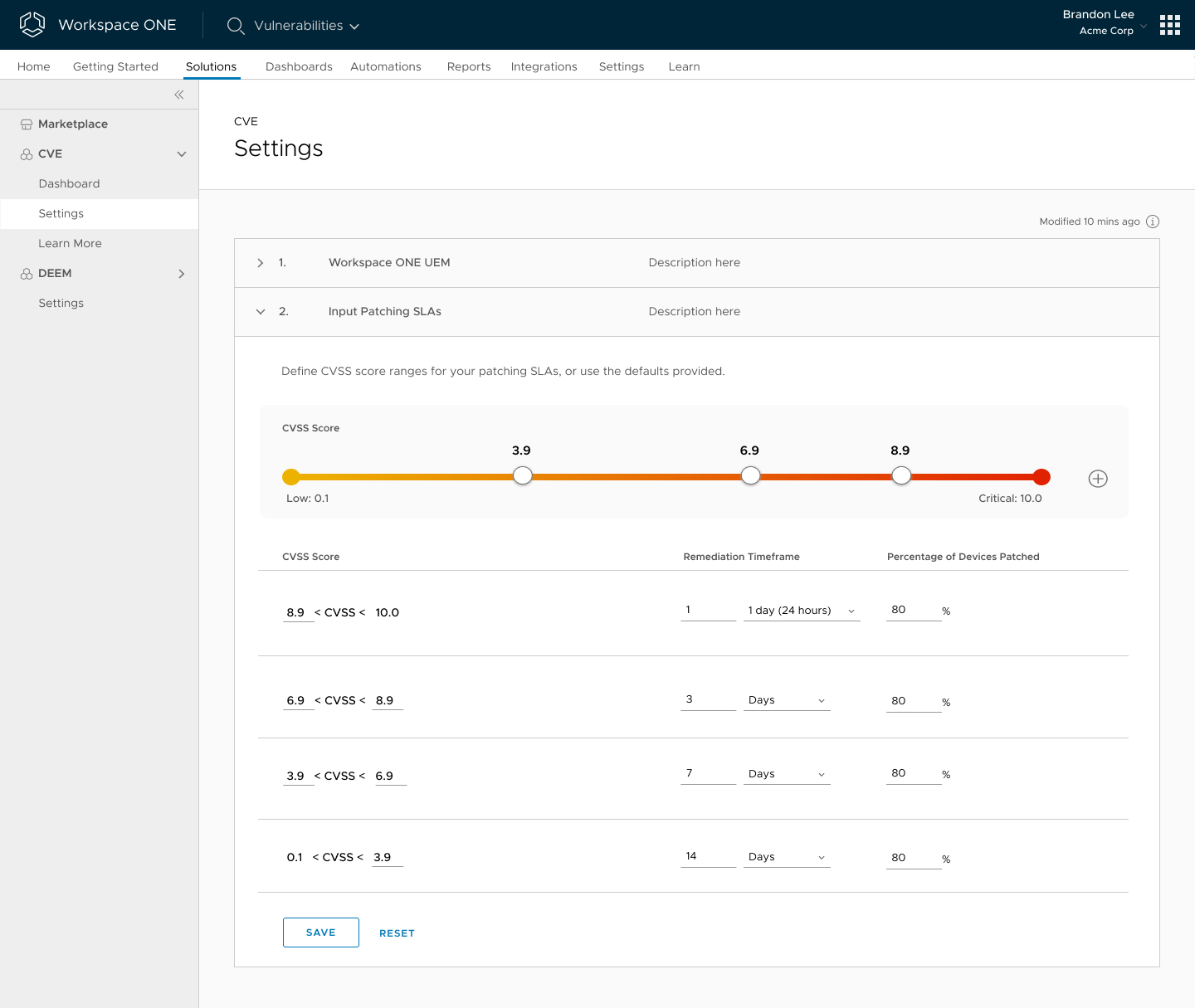The height and width of the screenshot is (1008, 1195).
Task: Click the Critical 10.0 red slider endpoint
Action: coord(1042,477)
